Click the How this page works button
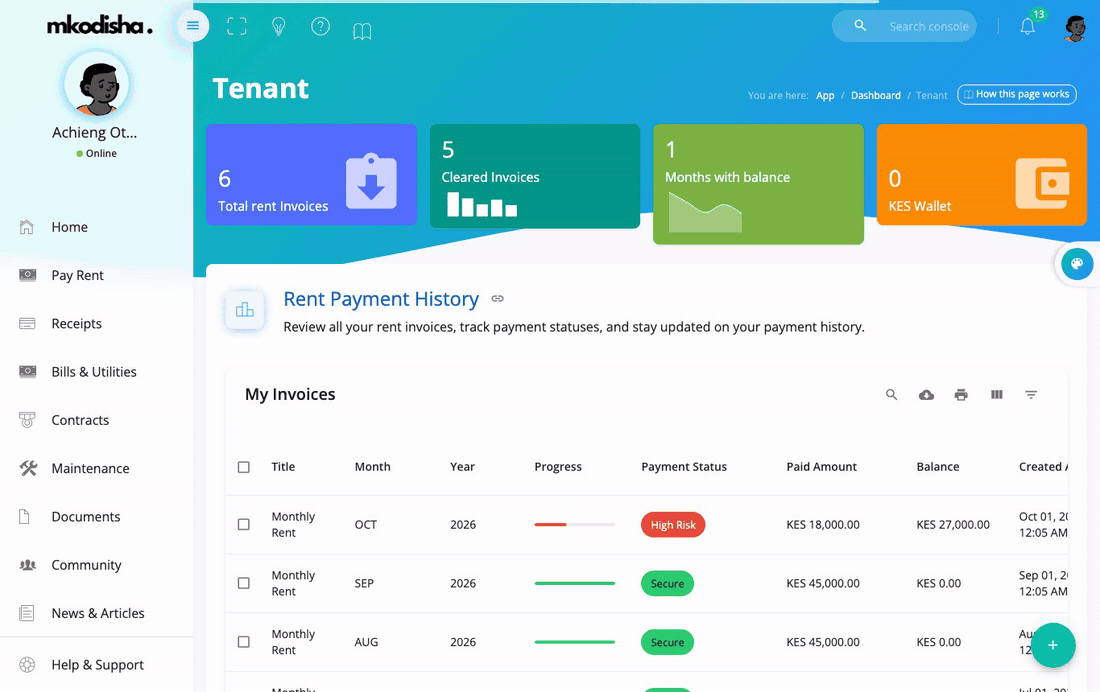This screenshot has width=1100, height=692. pyautogui.click(x=1017, y=94)
